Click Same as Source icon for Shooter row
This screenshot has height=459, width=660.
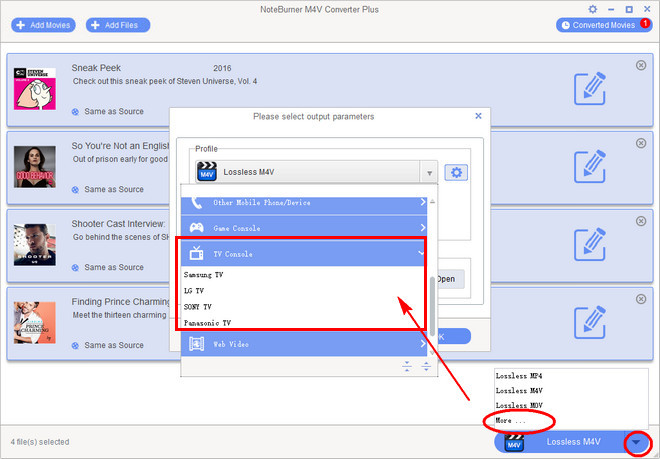pos(75,267)
